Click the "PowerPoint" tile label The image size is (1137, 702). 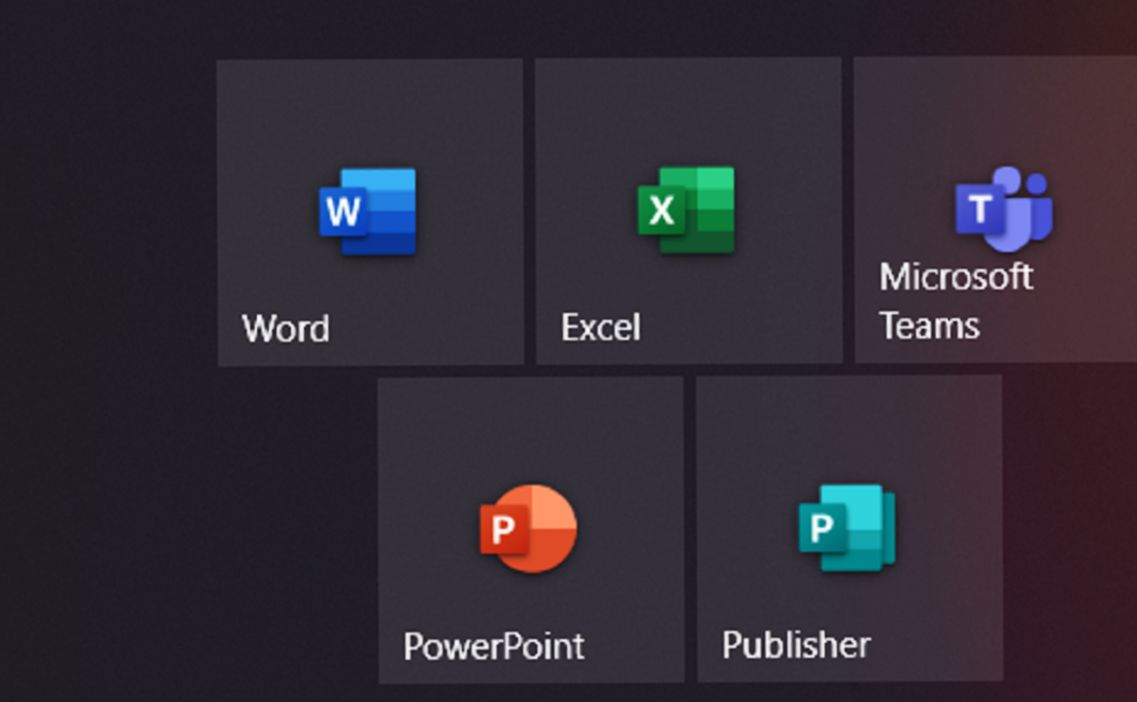[x=494, y=646]
